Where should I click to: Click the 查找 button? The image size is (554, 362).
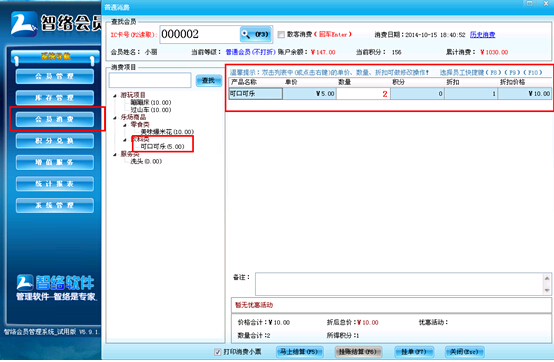tap(208, 81)
